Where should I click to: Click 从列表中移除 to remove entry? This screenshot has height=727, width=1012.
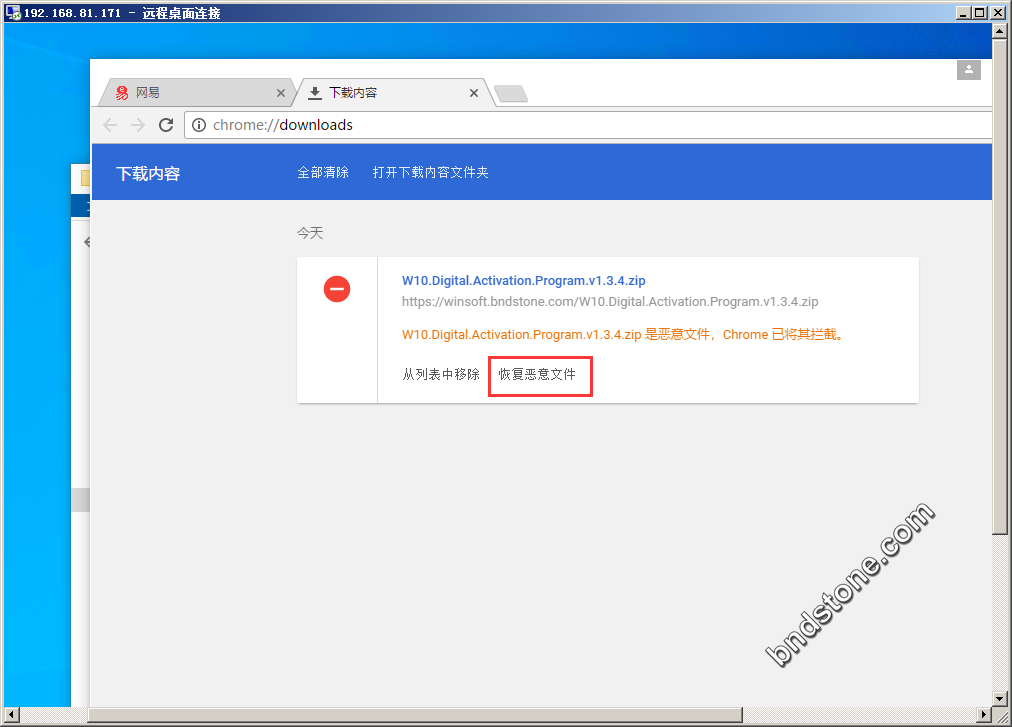coord(441,374)
